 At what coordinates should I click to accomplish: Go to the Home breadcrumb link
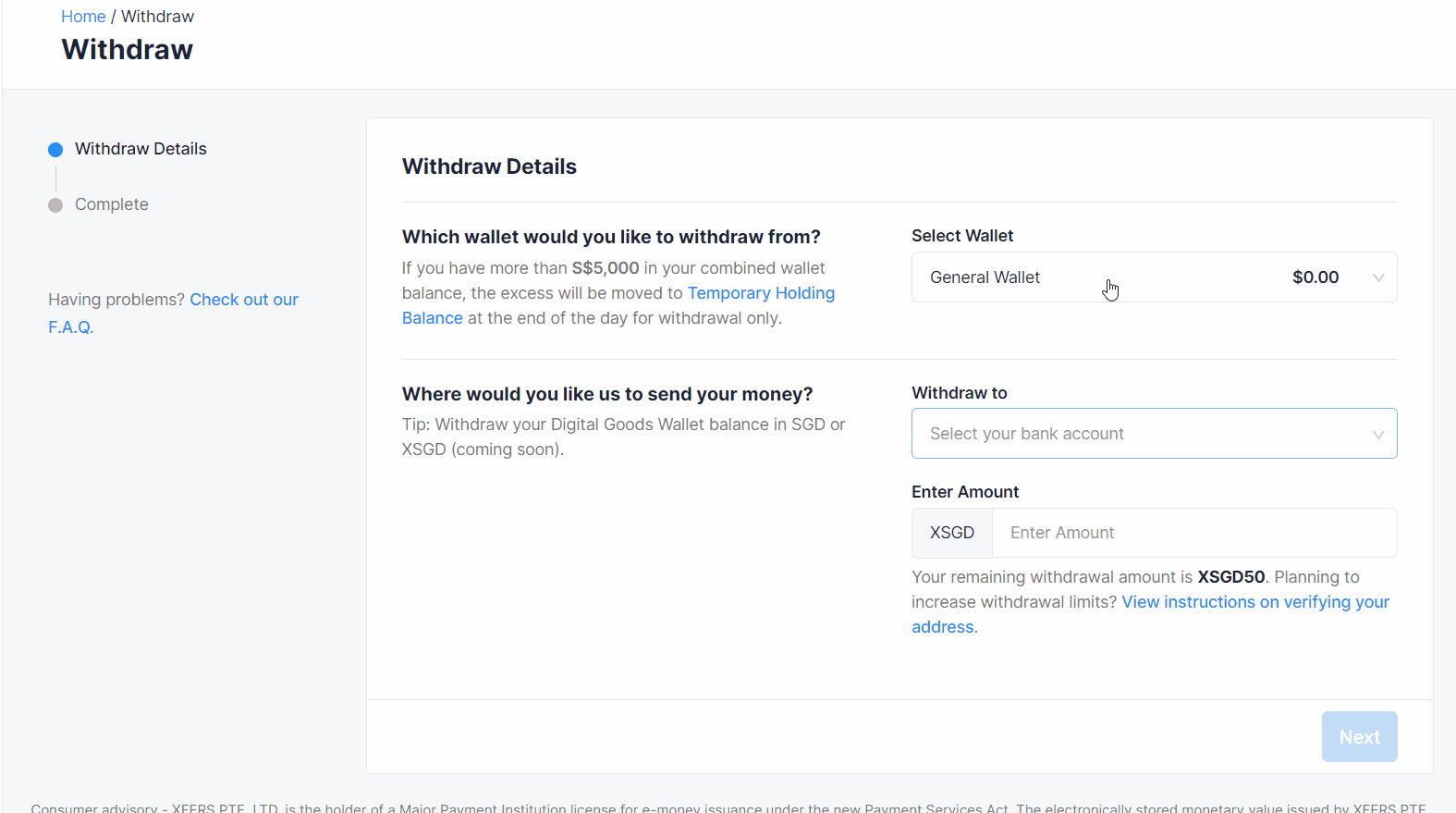(83, 17)
